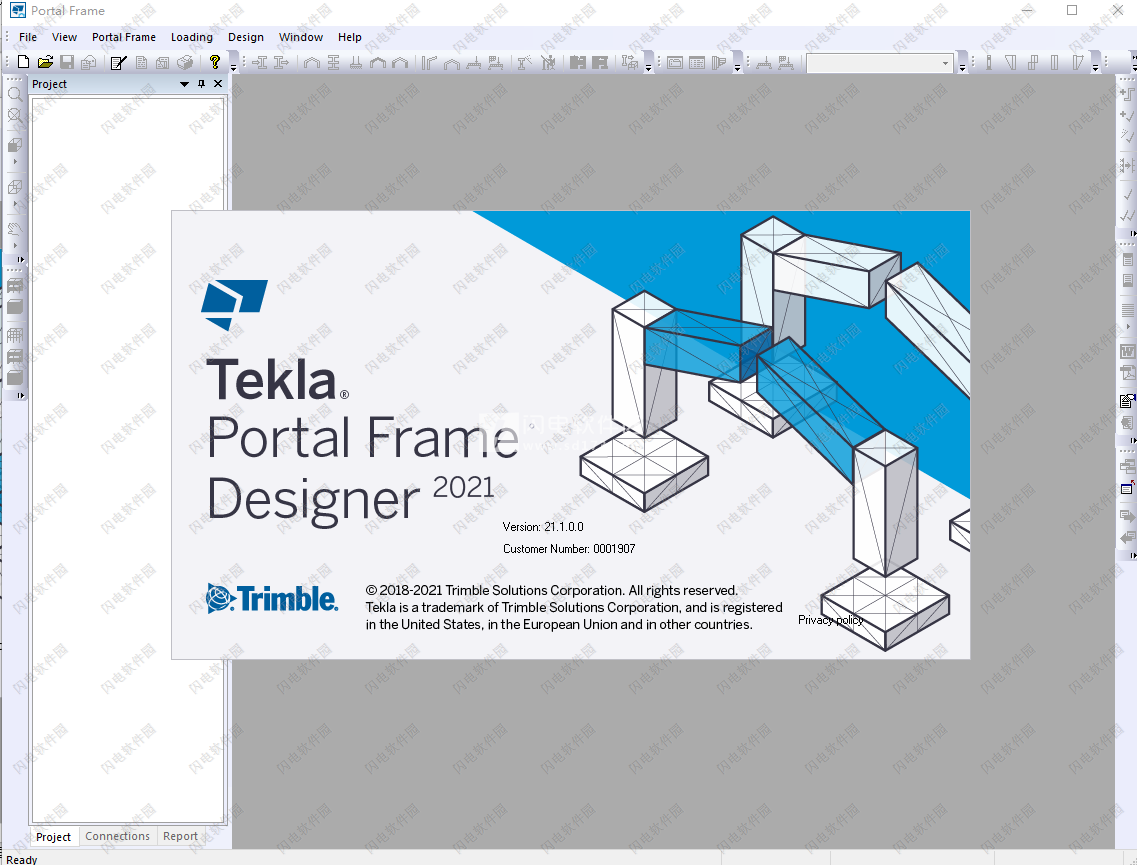The width and height of the screenshot is (1137, 865).
Task: Click the Ready status bar text
Action: pyautogui.click(x=22, y=859)
